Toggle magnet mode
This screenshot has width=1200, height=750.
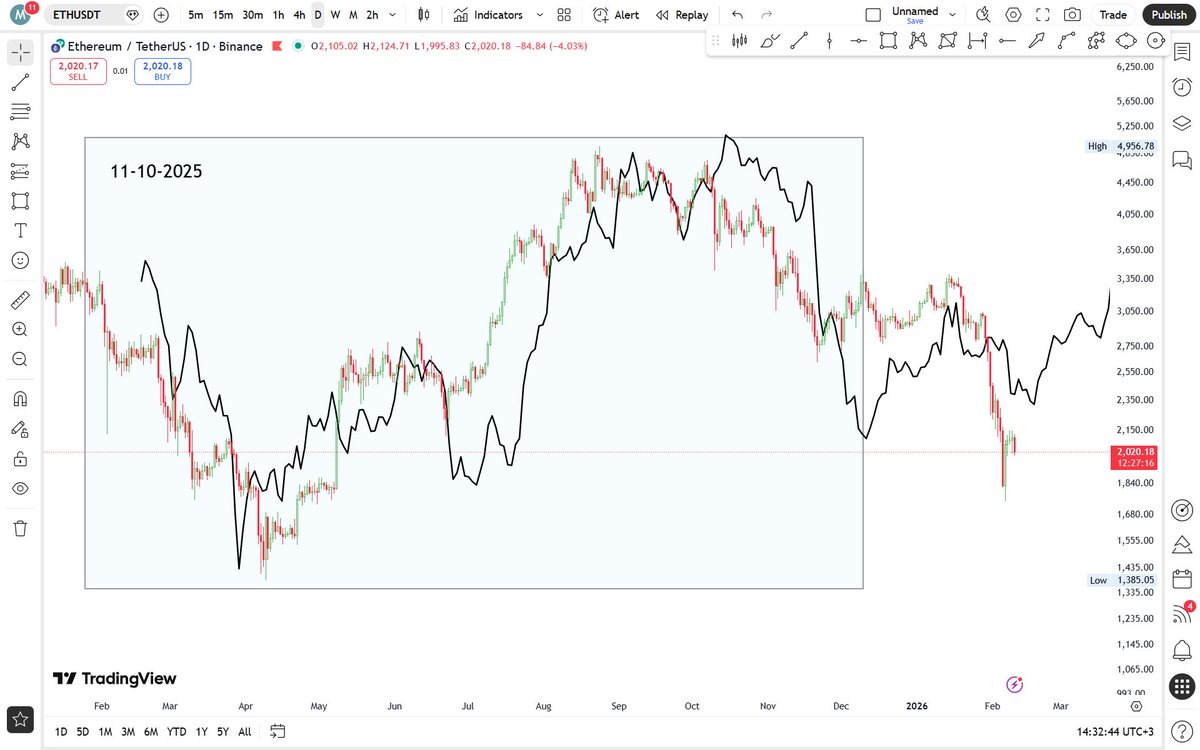tap(20, 398)
